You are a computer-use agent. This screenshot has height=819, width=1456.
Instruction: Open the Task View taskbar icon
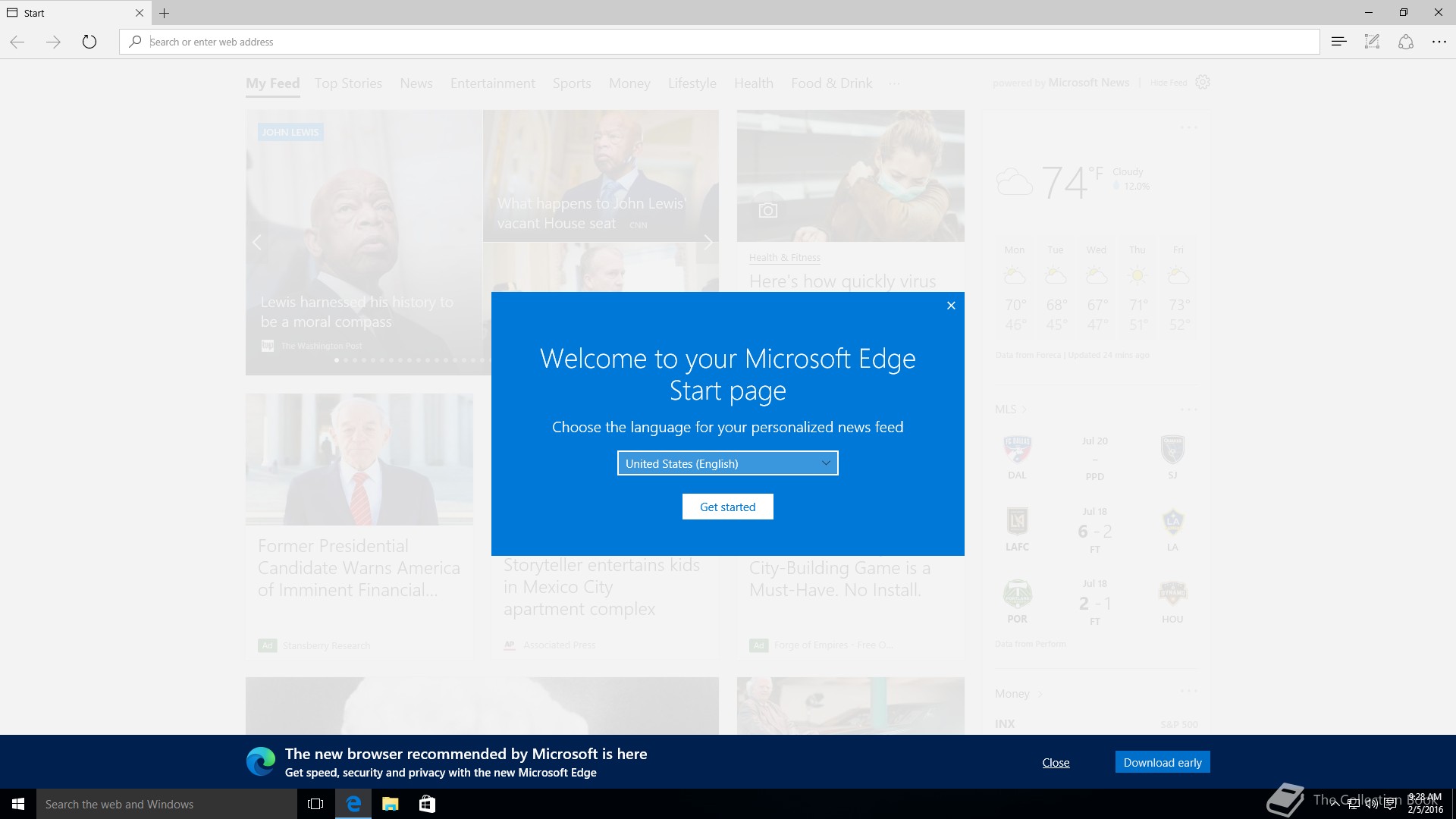315,804
